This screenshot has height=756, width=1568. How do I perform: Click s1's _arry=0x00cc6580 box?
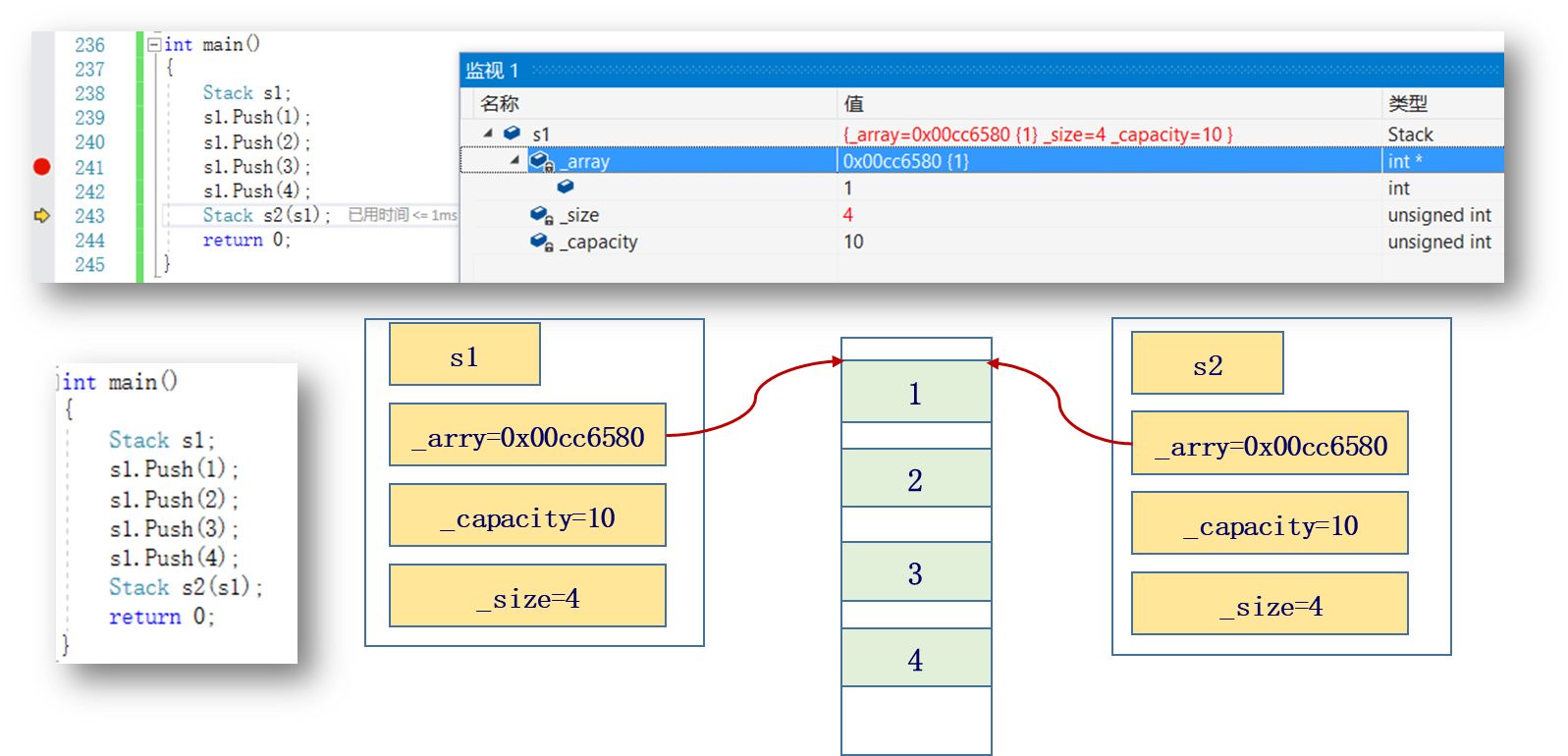527,434
